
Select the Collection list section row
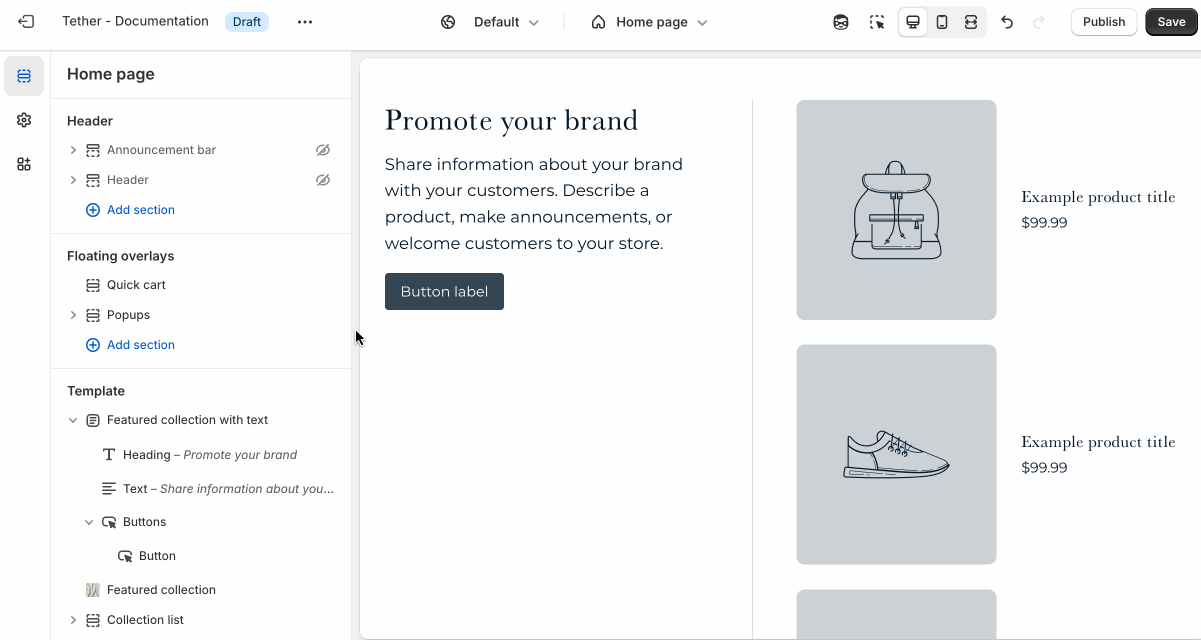click(200, 620)
